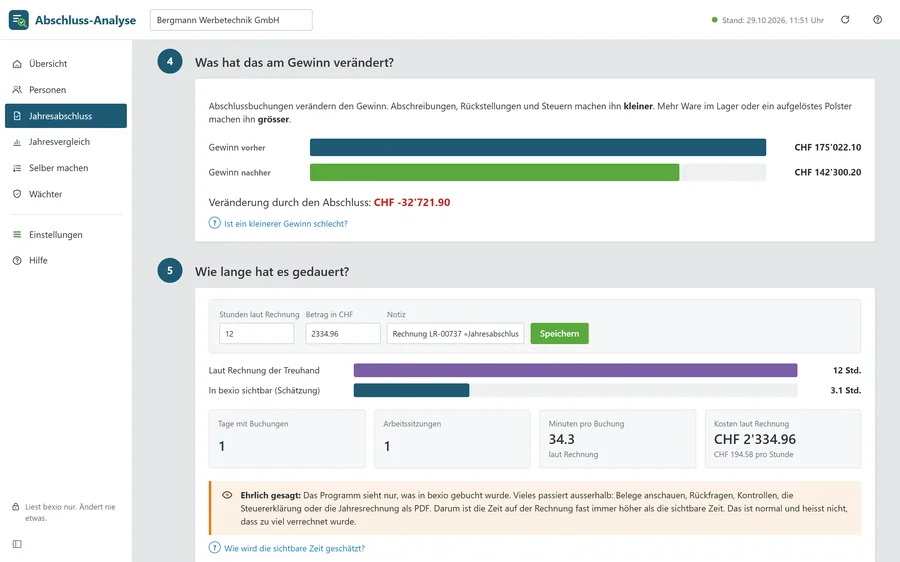Image resolution: width=900 pixels, height=562 pixels.
Task: Click the 'Tage mit Buchungen' card
Action: (x=287, y=439)
